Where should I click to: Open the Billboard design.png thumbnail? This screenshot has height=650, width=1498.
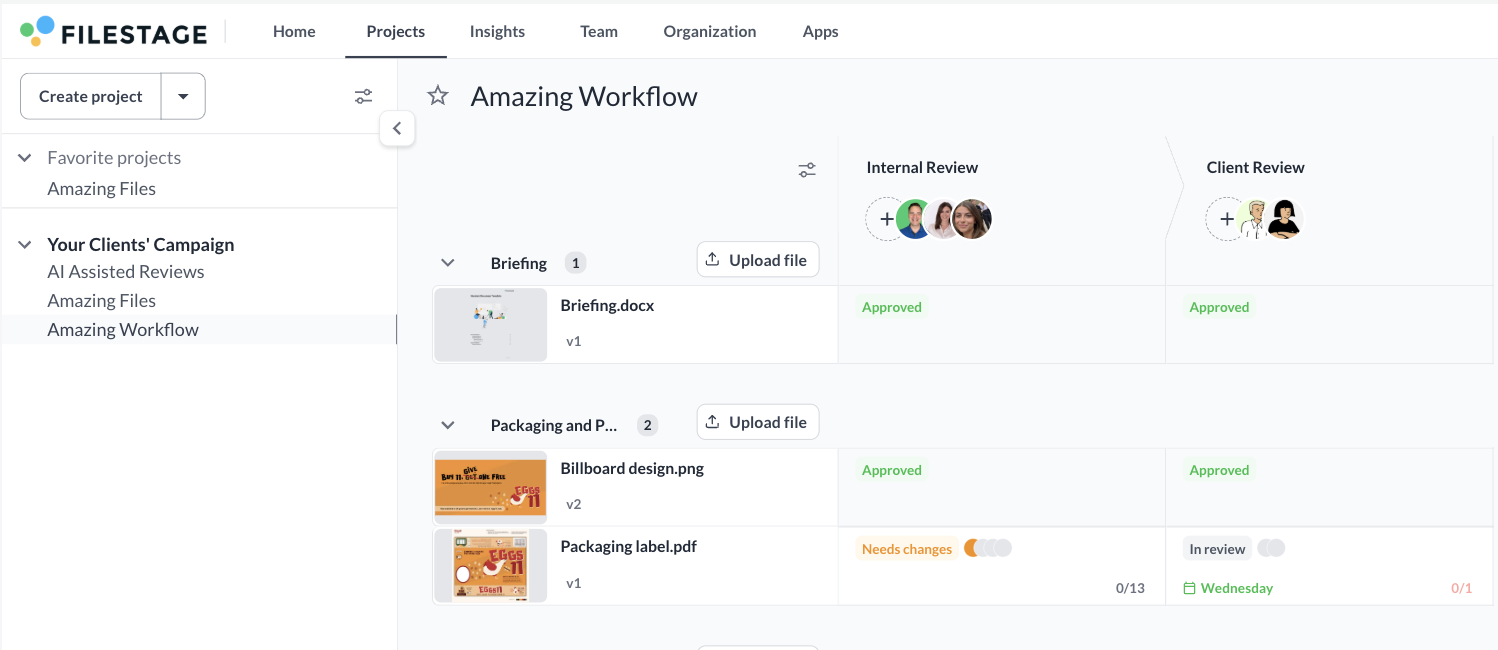coord(491,487)
